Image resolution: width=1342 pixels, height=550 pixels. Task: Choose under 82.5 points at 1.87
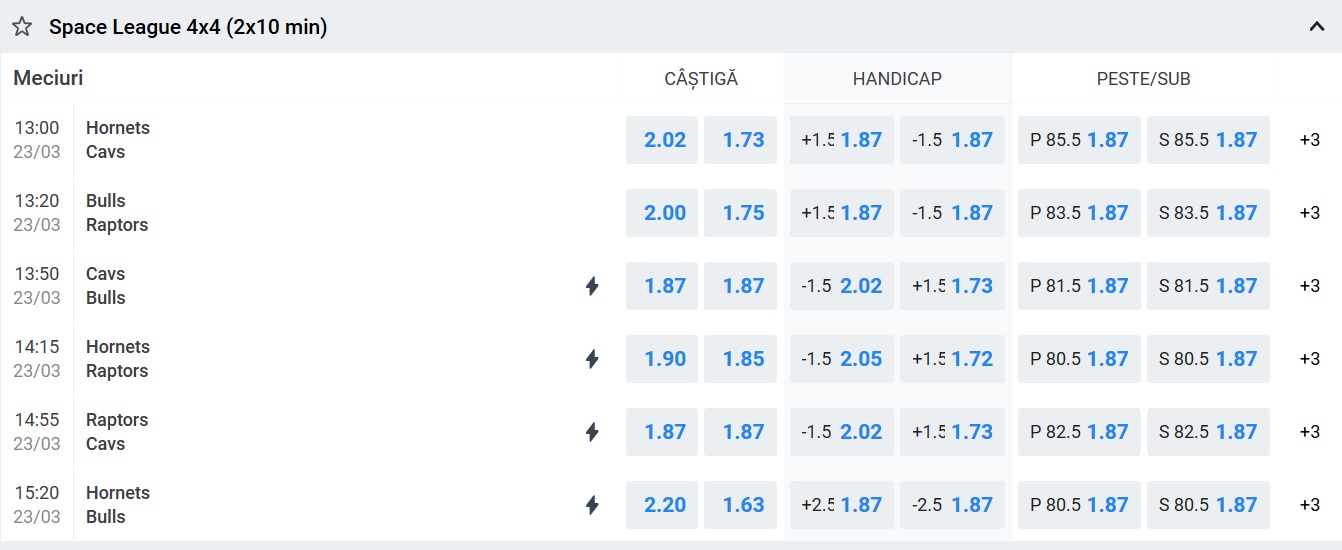pyautogui.click(x=1208, y=432)
